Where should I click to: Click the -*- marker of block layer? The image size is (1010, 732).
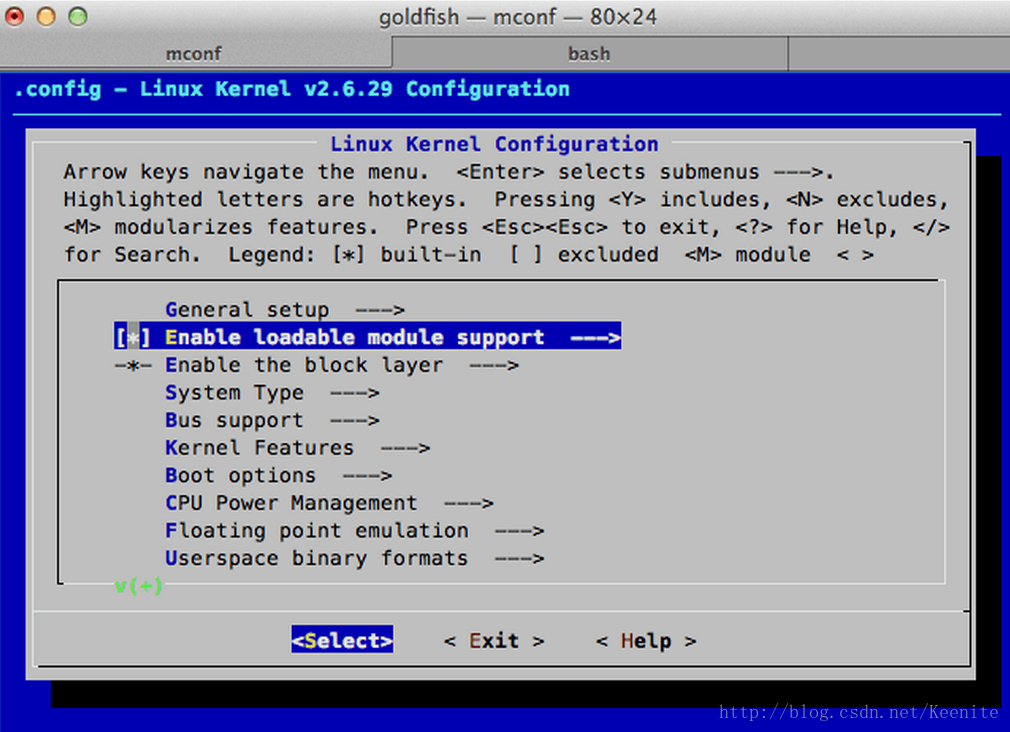tap(133, 365)
